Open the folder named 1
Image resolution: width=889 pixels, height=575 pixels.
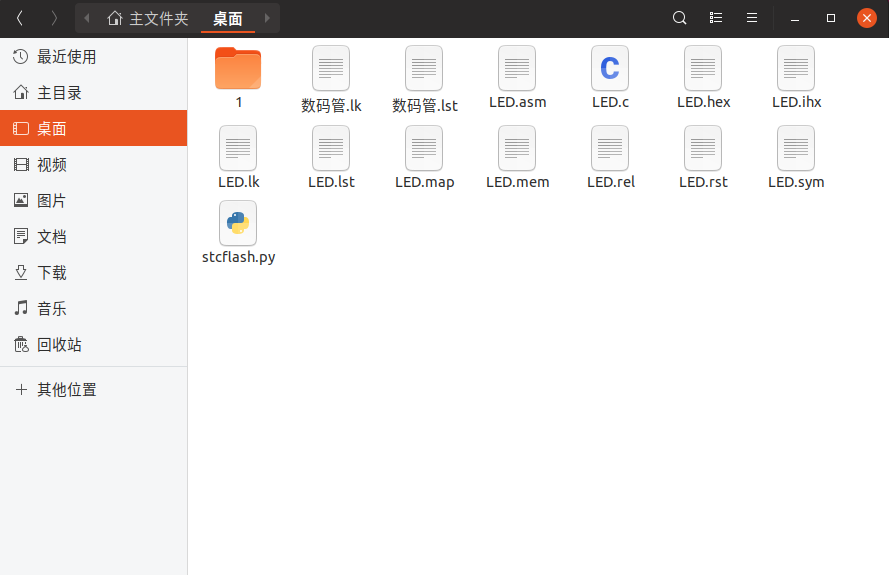[238, 69]
